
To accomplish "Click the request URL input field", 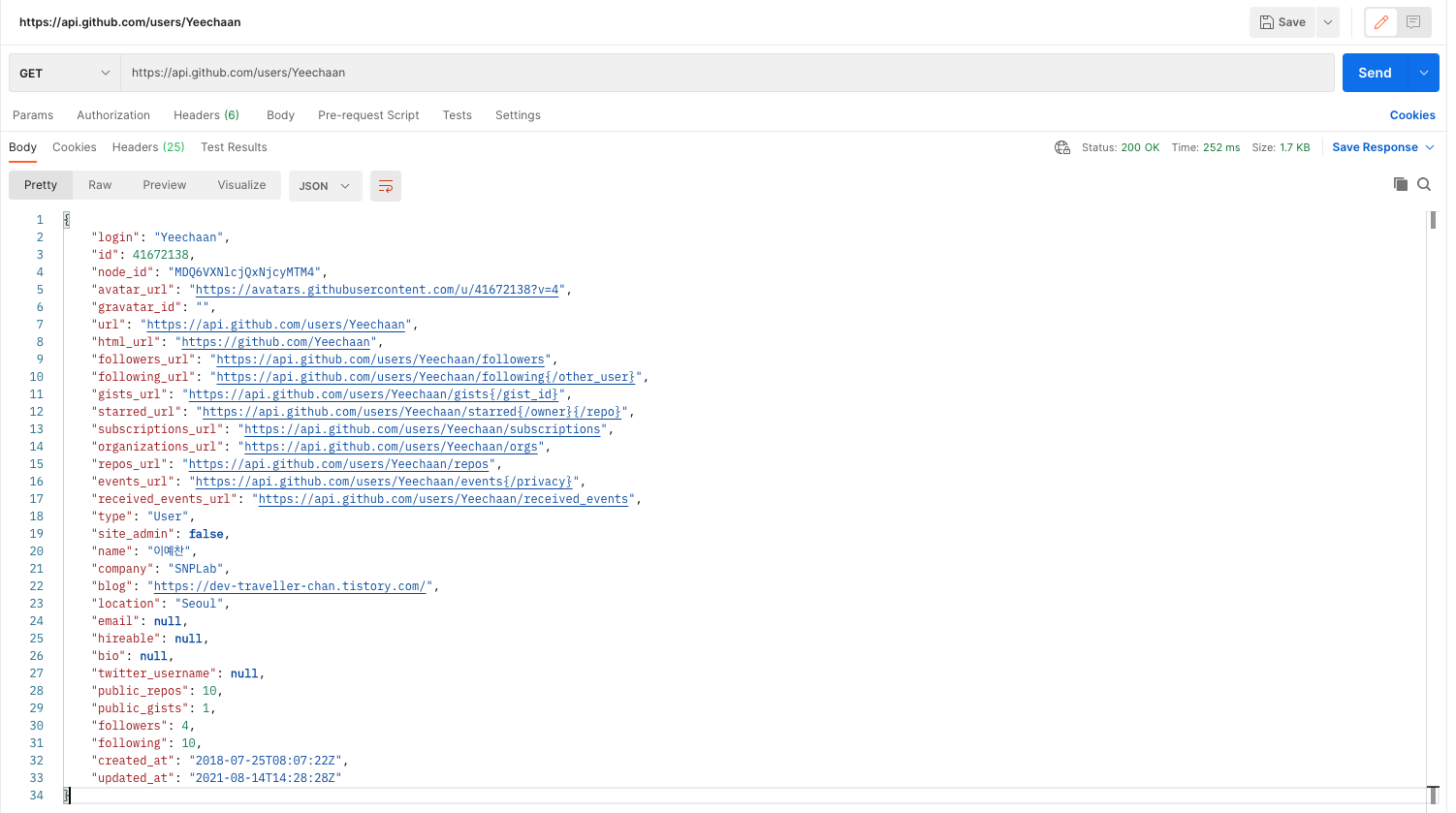I will (727, 73).
